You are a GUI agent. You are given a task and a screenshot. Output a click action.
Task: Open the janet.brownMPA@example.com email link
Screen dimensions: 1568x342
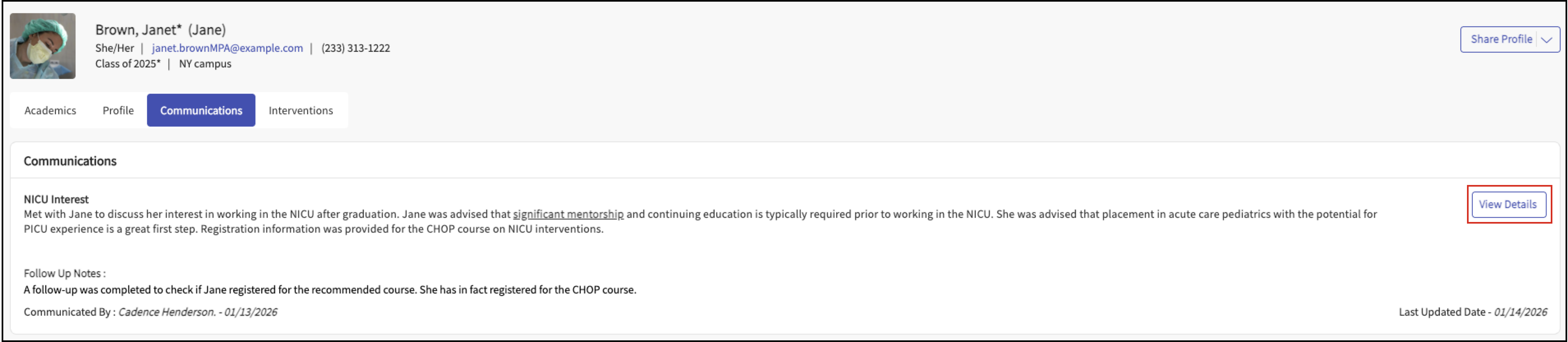coord(227,48)
